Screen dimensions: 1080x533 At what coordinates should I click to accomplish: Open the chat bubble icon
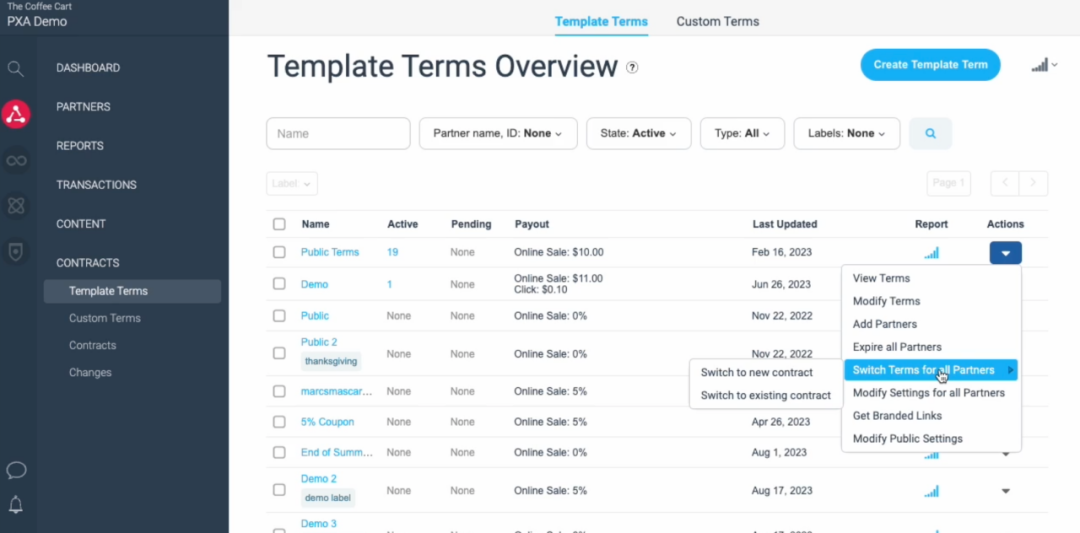pyautogui.click(x=16, y=470)
